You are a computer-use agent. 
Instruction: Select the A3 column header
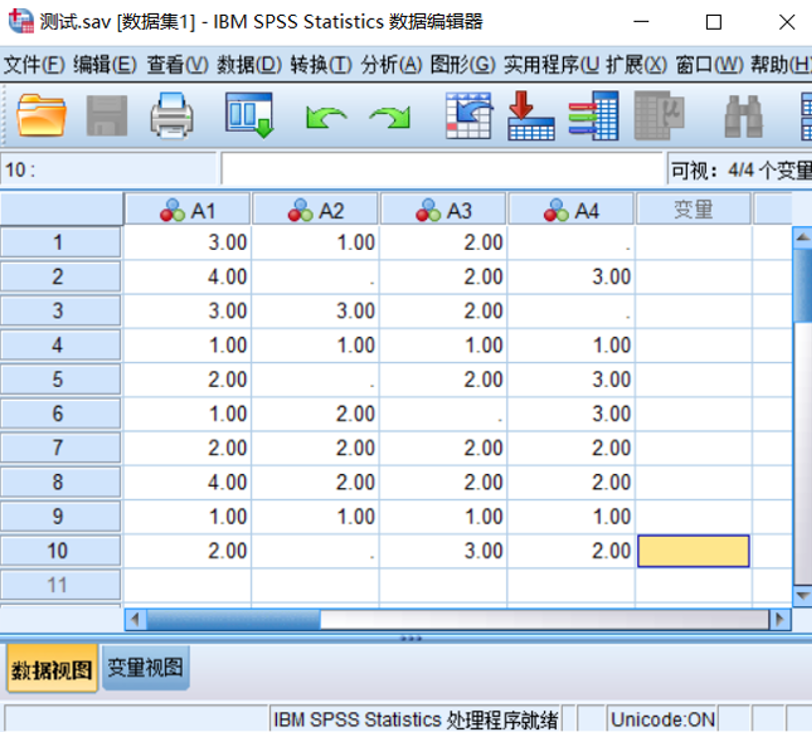pyautogui.click(x=443, y=210)
